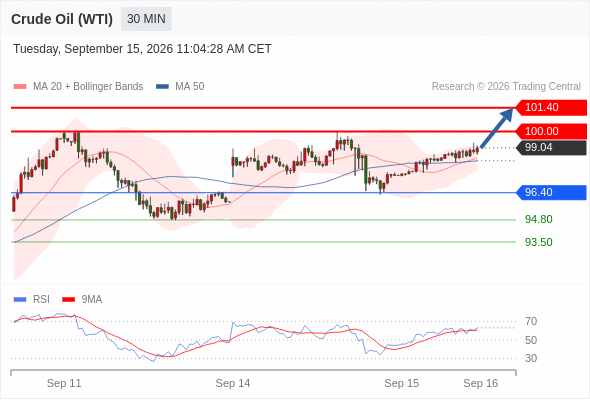Click the Research © 2026 Trading Central credit

click(x=506, y=87)
